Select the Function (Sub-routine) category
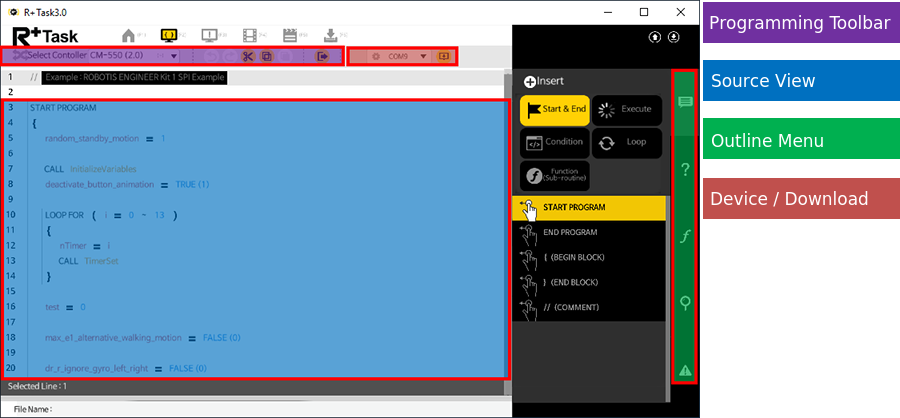 coord(554,176)
